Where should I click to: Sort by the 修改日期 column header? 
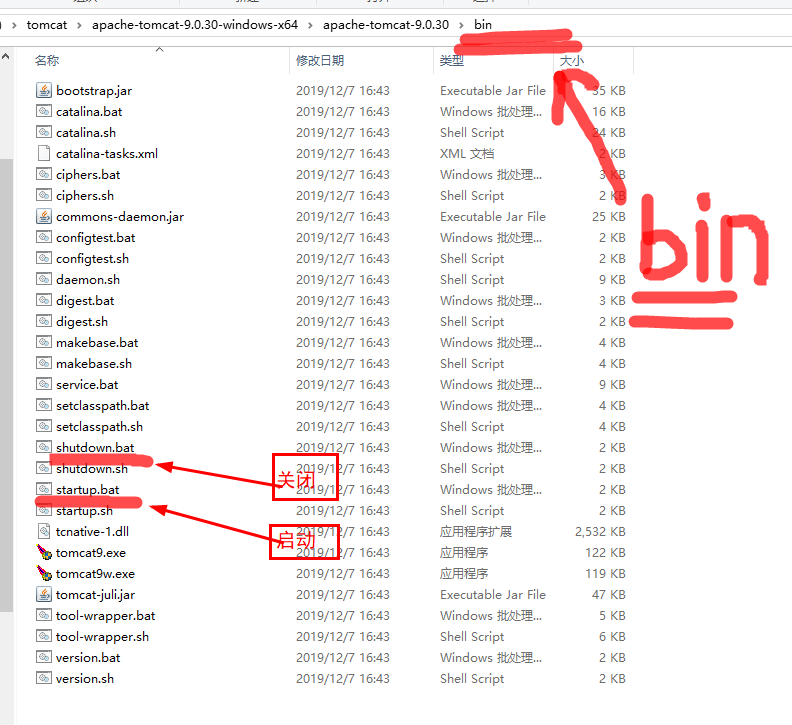tap(320, 61)
